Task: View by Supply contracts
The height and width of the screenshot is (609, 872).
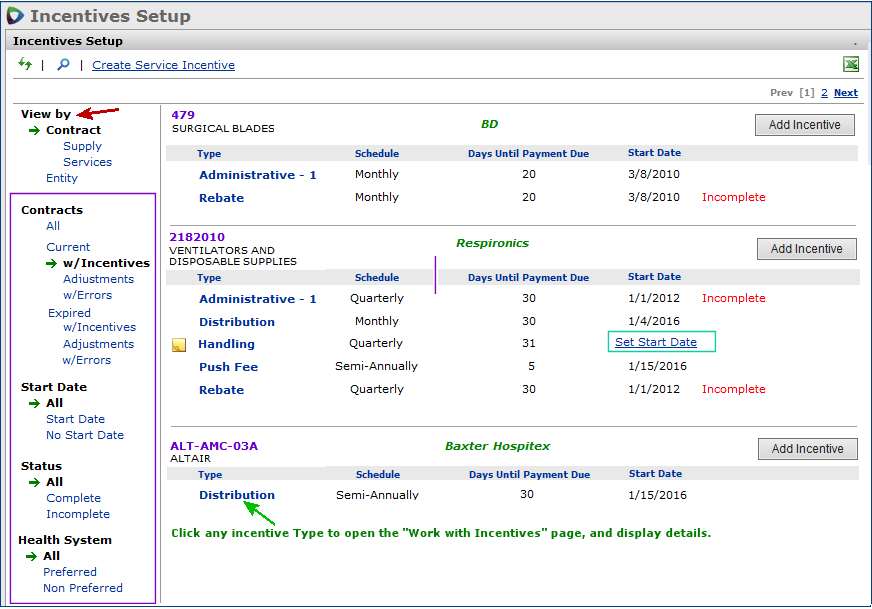Action: 82,146
